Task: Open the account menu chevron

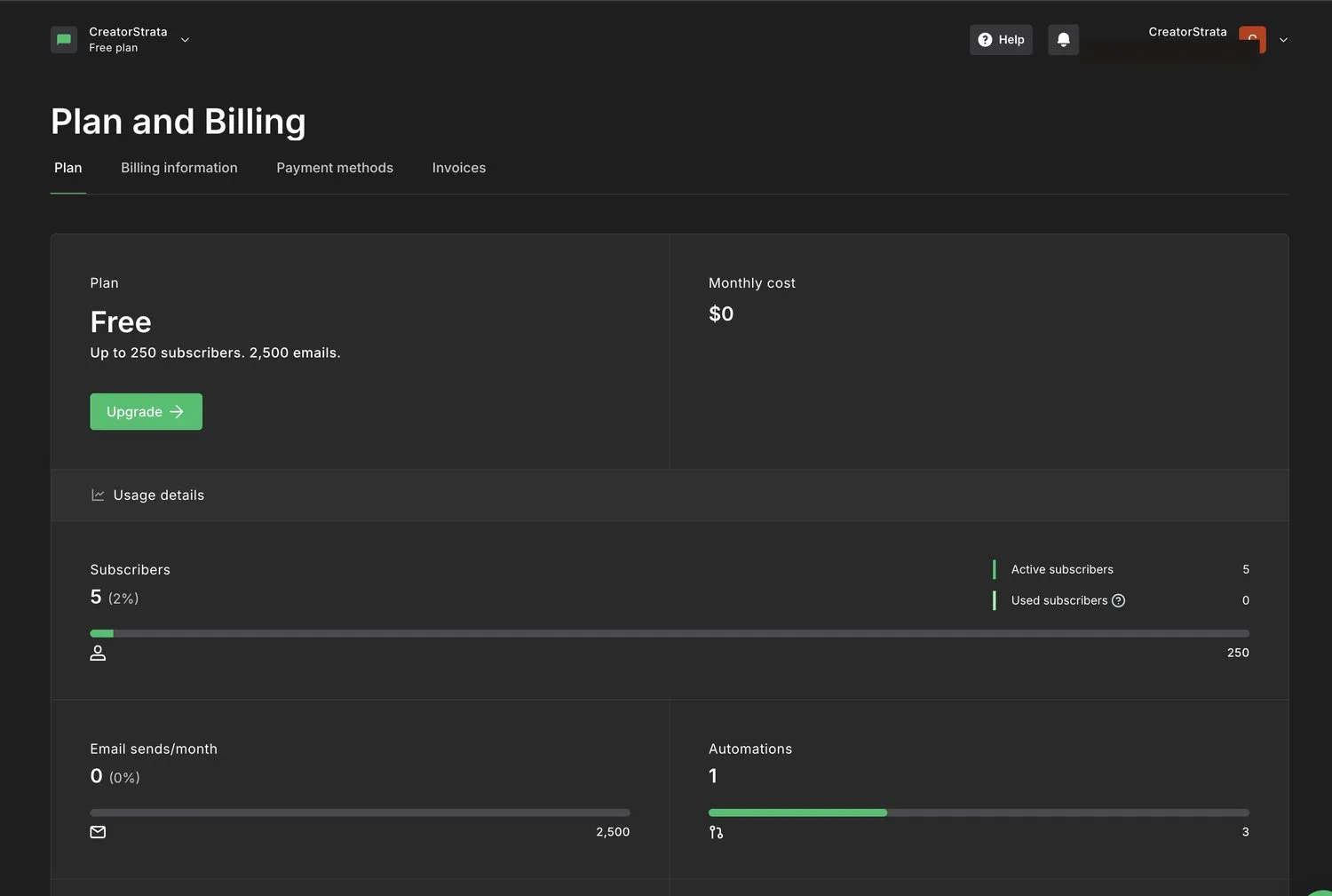Action: (1283, 40)
